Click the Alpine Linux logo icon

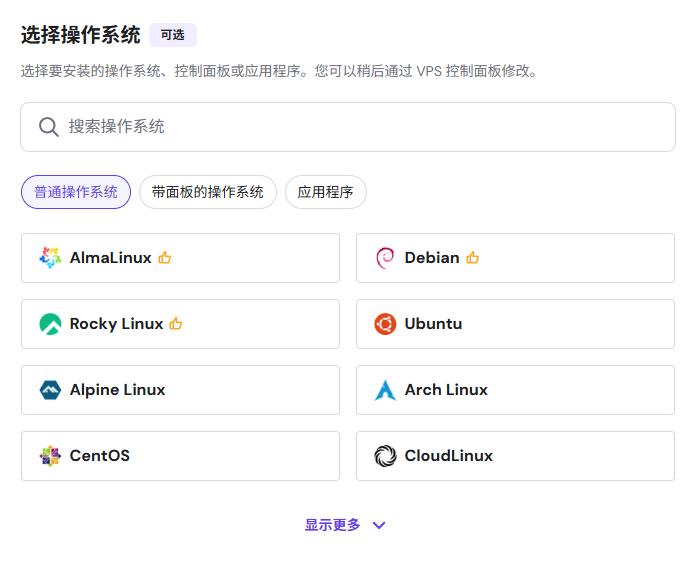click(x=50, y=390)
